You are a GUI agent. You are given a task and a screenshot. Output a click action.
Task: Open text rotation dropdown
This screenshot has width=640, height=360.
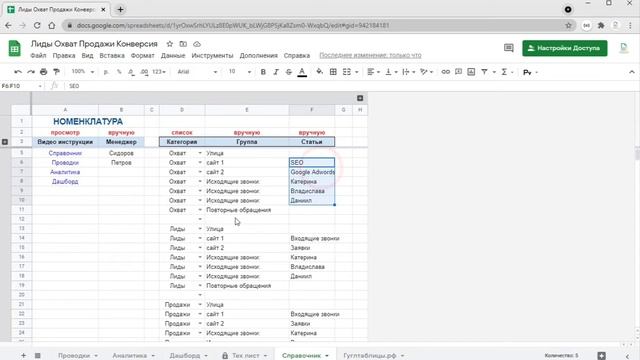pyautogui.click(x=427, y=72)
